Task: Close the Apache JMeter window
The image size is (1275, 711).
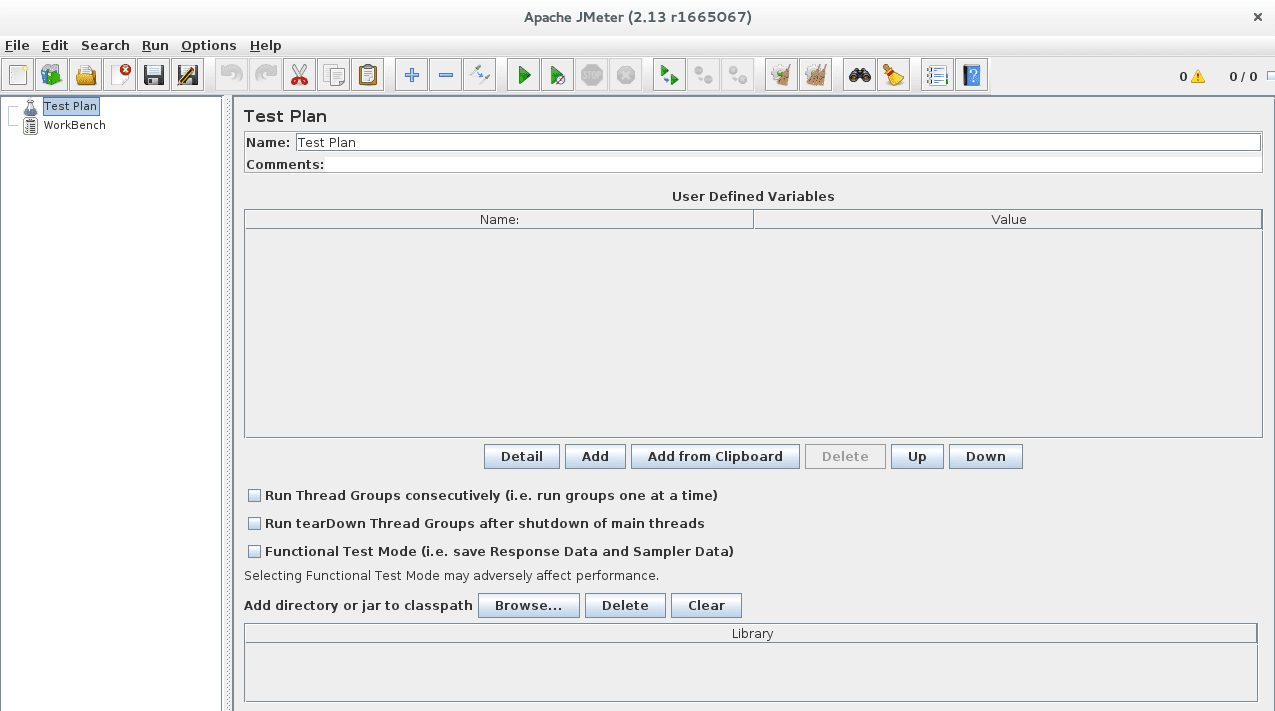Action: [x=1258, y=17]
